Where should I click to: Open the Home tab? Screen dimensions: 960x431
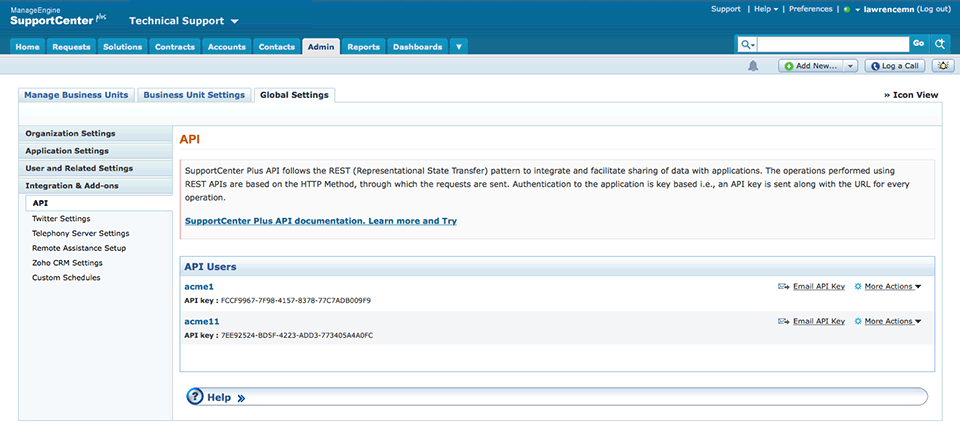pos(28,47)
